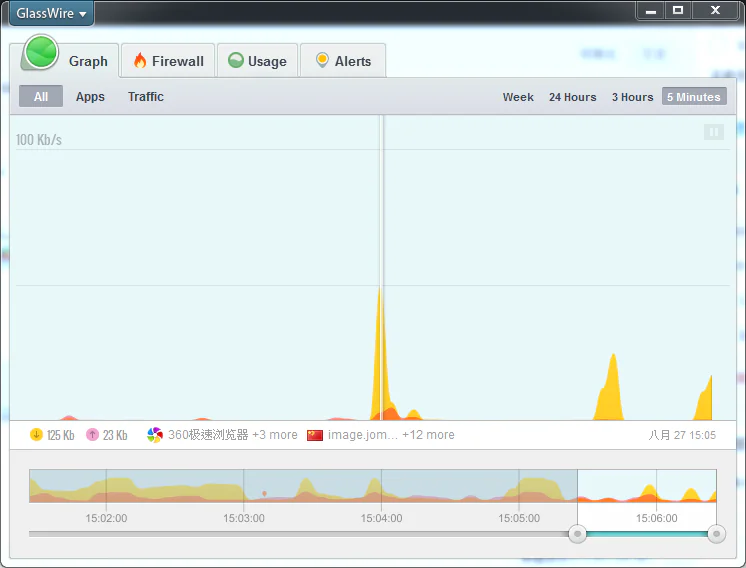
Task: Click the China flag host icon
Action: pyautogui.click(x=315, y=435)
